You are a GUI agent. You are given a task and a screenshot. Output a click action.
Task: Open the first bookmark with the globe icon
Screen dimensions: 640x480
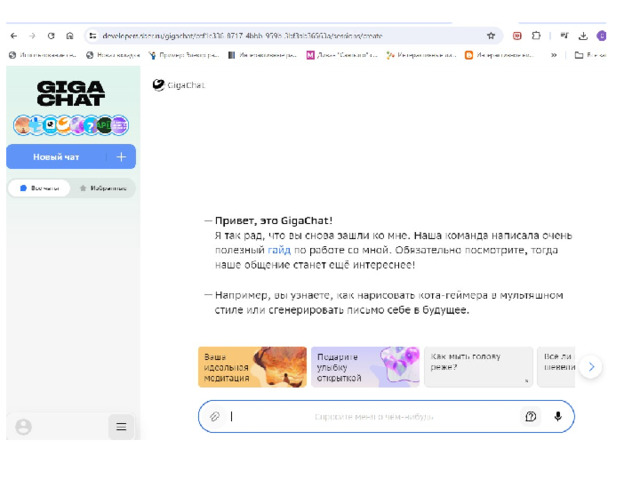pos(42,55)
